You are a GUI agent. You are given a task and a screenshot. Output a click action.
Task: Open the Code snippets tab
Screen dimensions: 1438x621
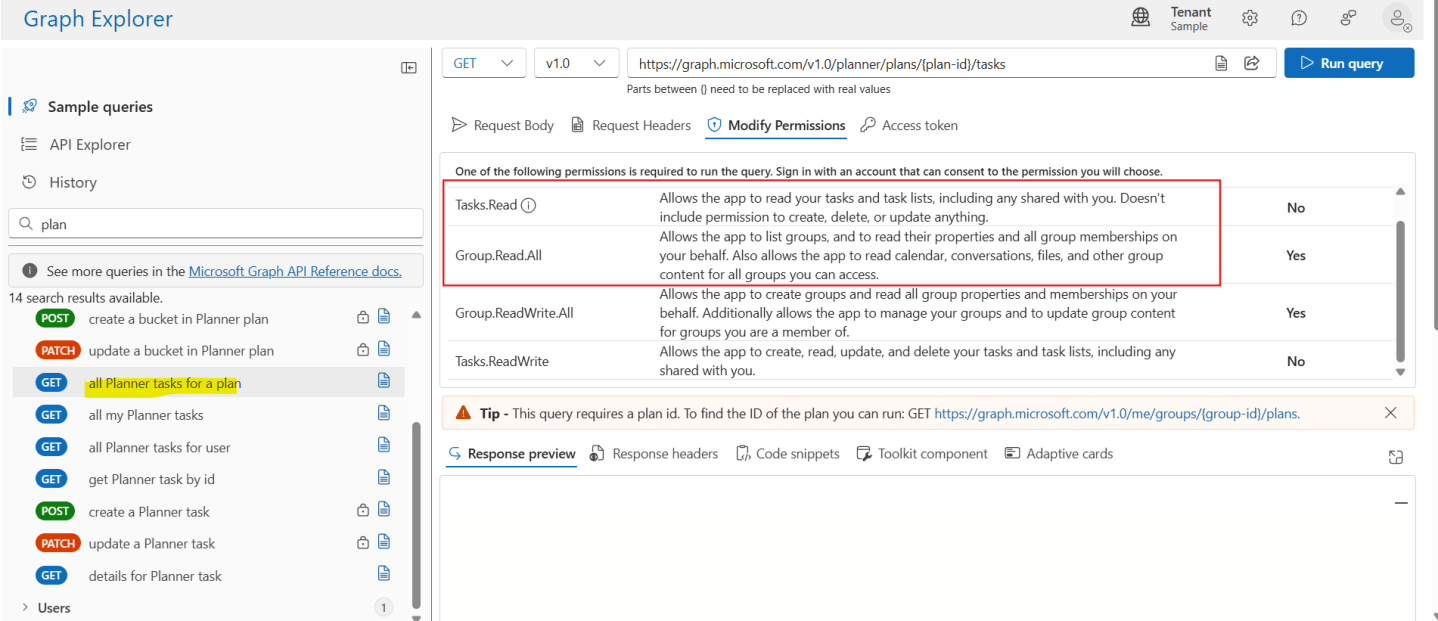point(788,454)
